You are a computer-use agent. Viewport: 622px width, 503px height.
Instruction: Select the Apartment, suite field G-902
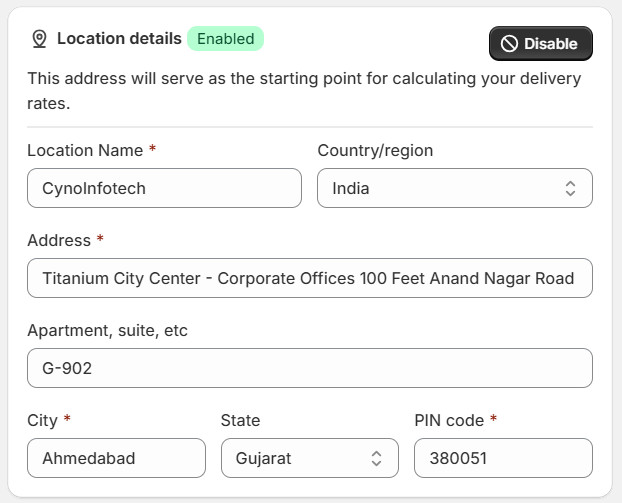(310, 368)
